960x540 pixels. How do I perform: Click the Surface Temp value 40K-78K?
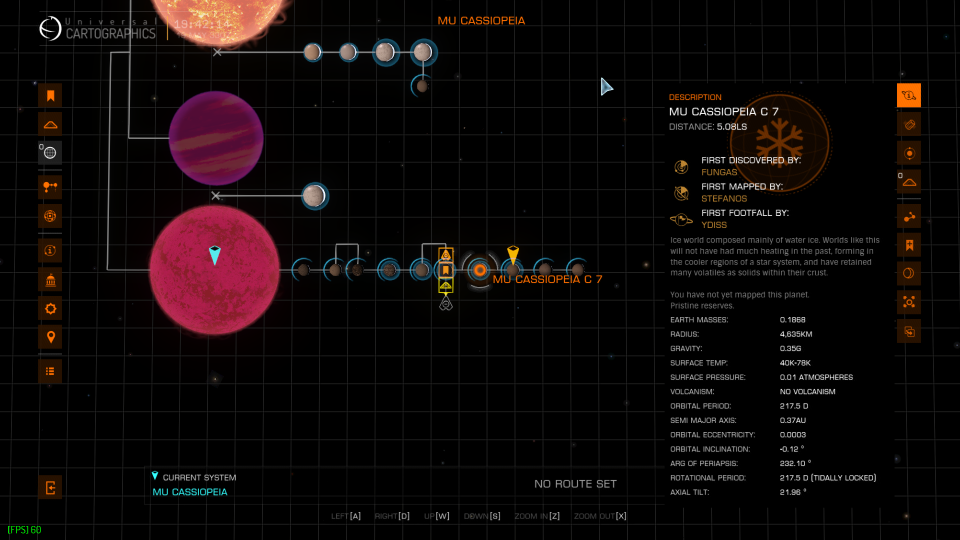pyautogui.click(x=795, y=363)
